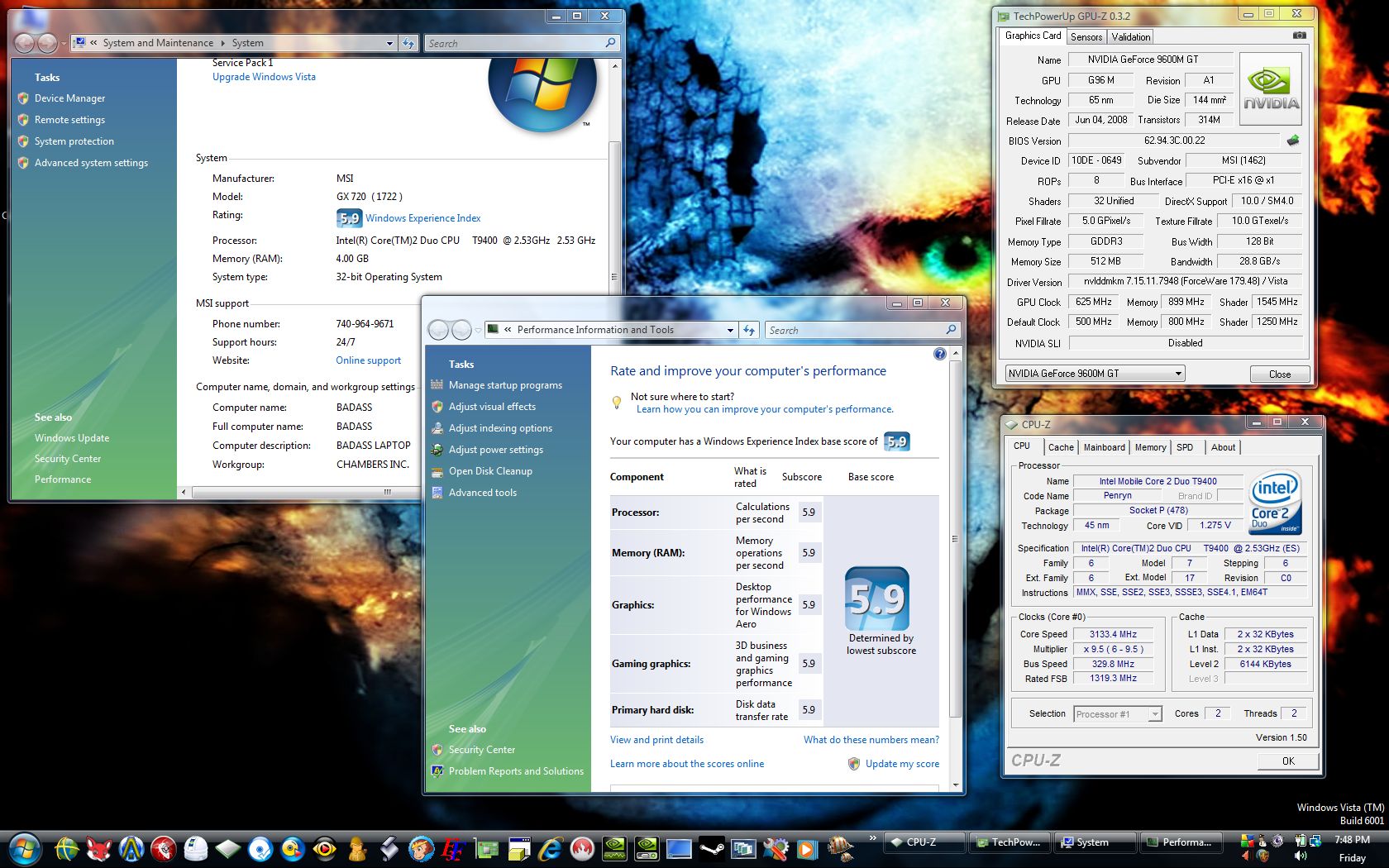Click Close button in GPU-Z
1389x868 pixels.
[1280, 374]
